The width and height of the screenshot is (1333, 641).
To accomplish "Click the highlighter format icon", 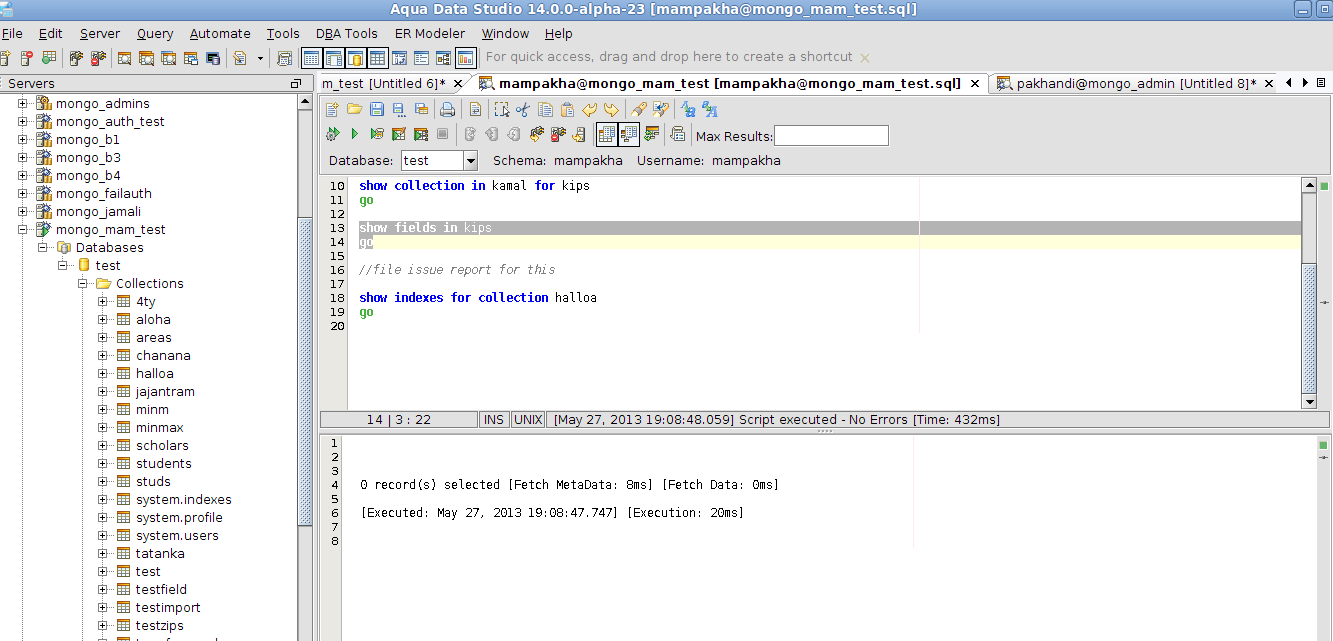I will (638, 109).
